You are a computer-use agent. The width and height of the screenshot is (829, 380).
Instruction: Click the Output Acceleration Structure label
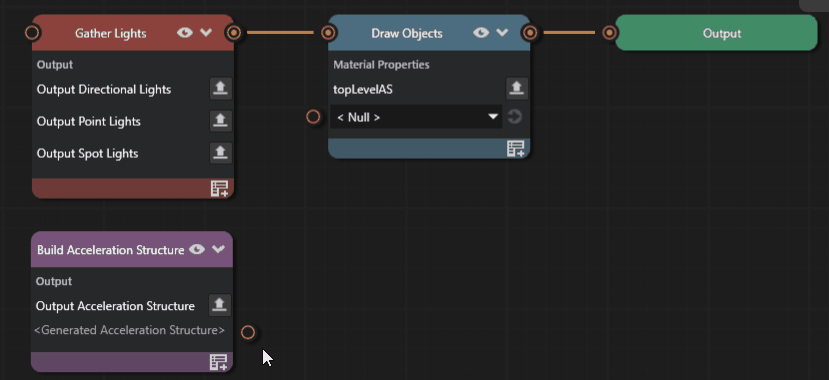tap(115, 306)
